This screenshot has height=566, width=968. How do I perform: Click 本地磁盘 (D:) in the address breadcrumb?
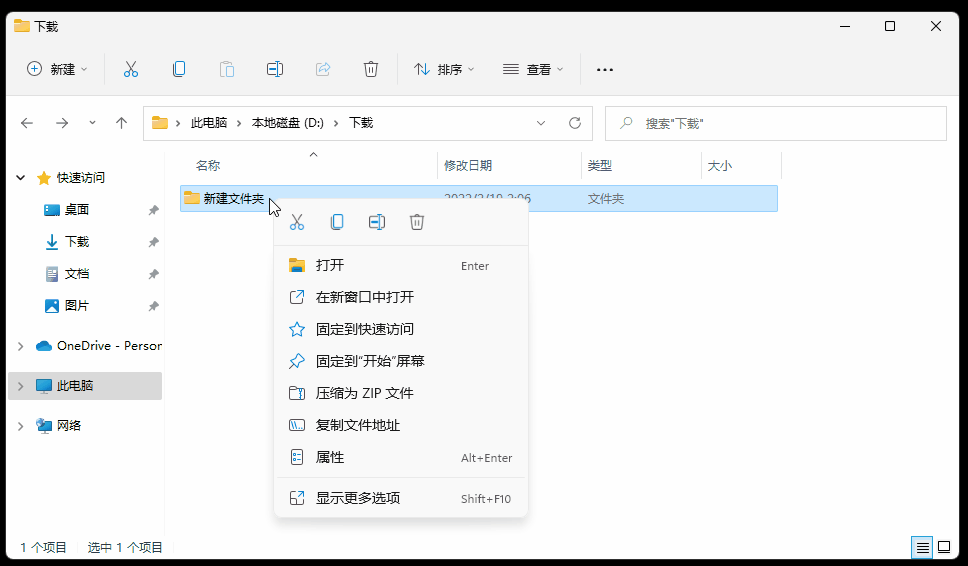click(x=288, y=123)
